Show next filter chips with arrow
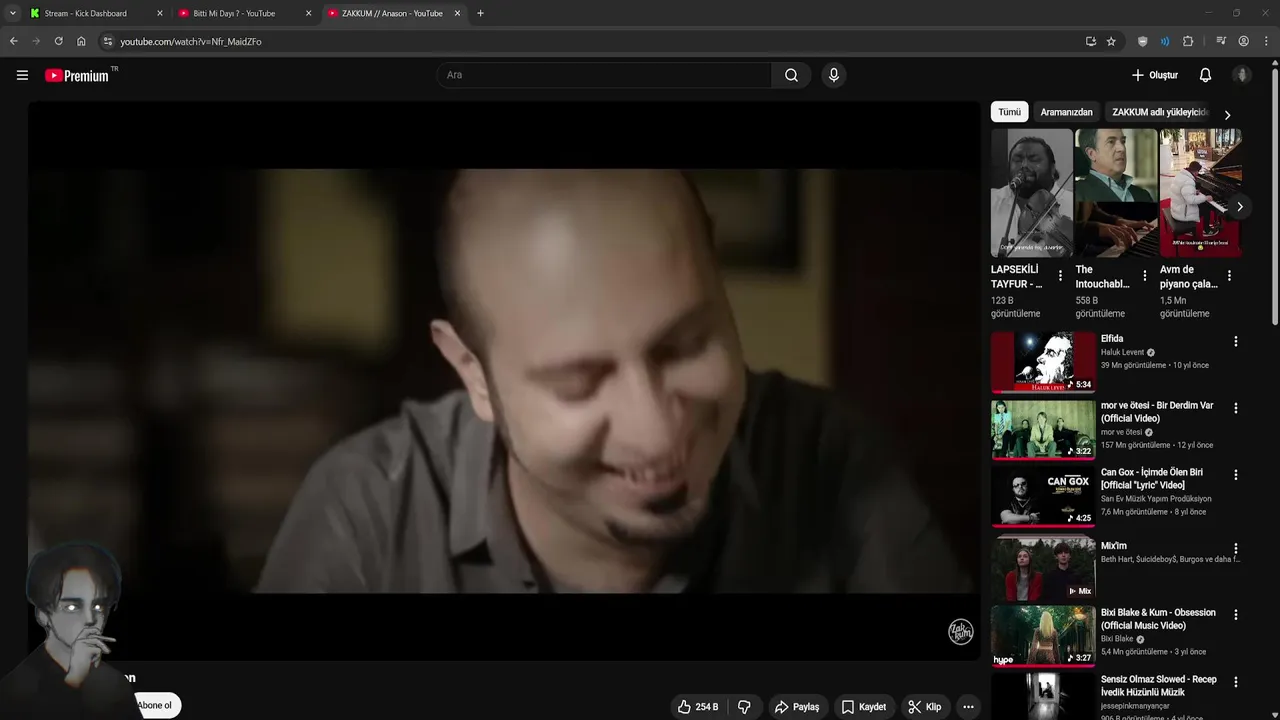This screenshot has width=1280, height=720. (x=1227, y=115)
